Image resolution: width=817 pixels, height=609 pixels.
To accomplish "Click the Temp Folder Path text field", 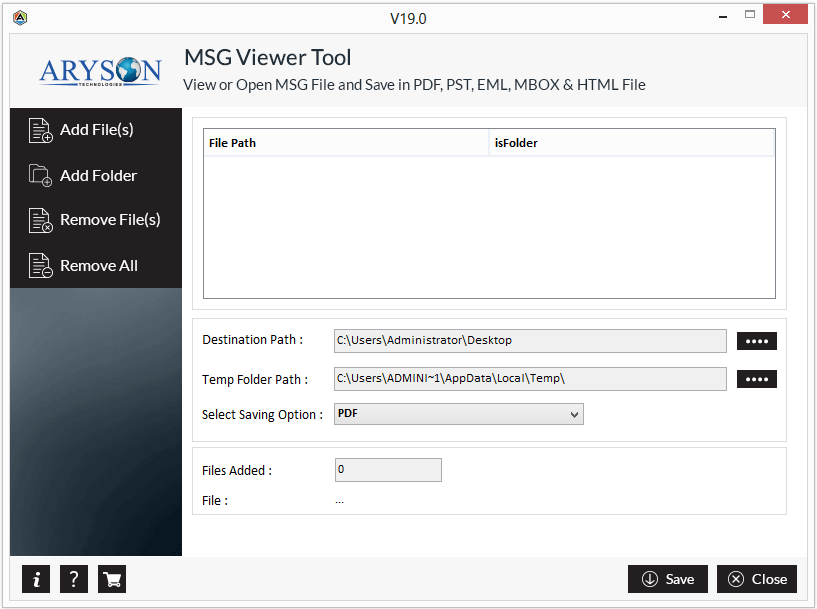I will click(x=530, y=379).
